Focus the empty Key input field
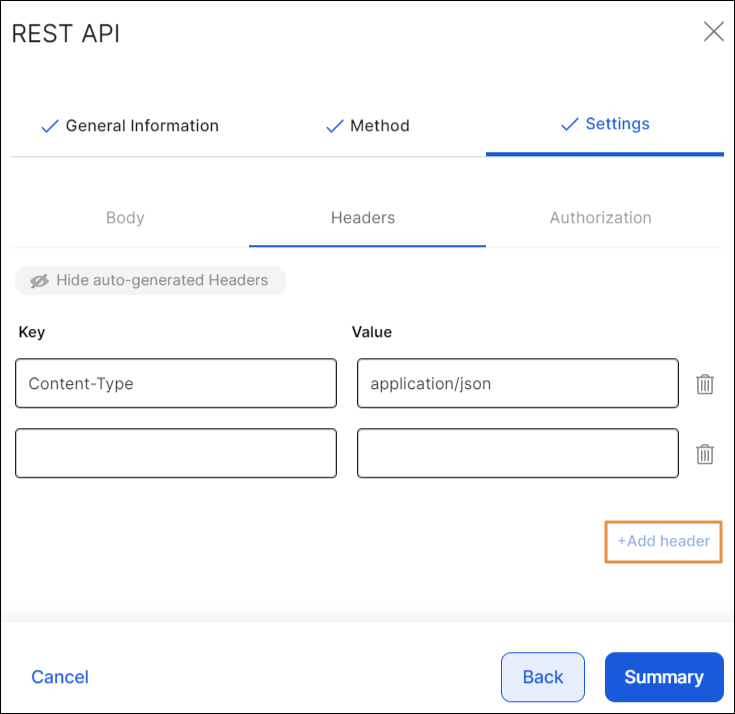The image size is (735, 714). 176,454
